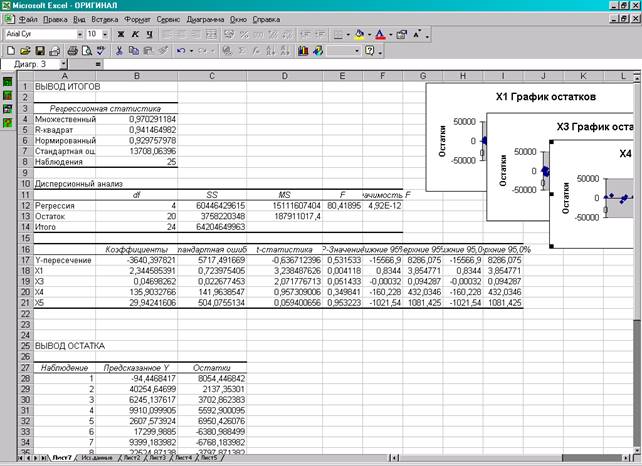This screenshot has width=642, height=466.
Task: Toggle italic formatting in toolbar
Action: (x=135, y=34)
